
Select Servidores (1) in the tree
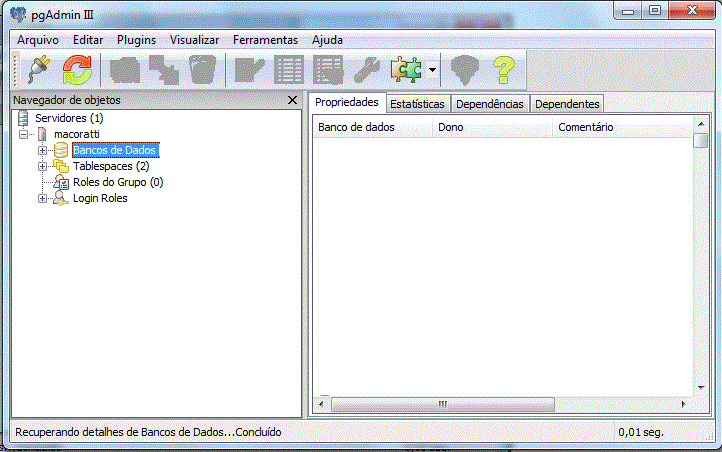69,118
